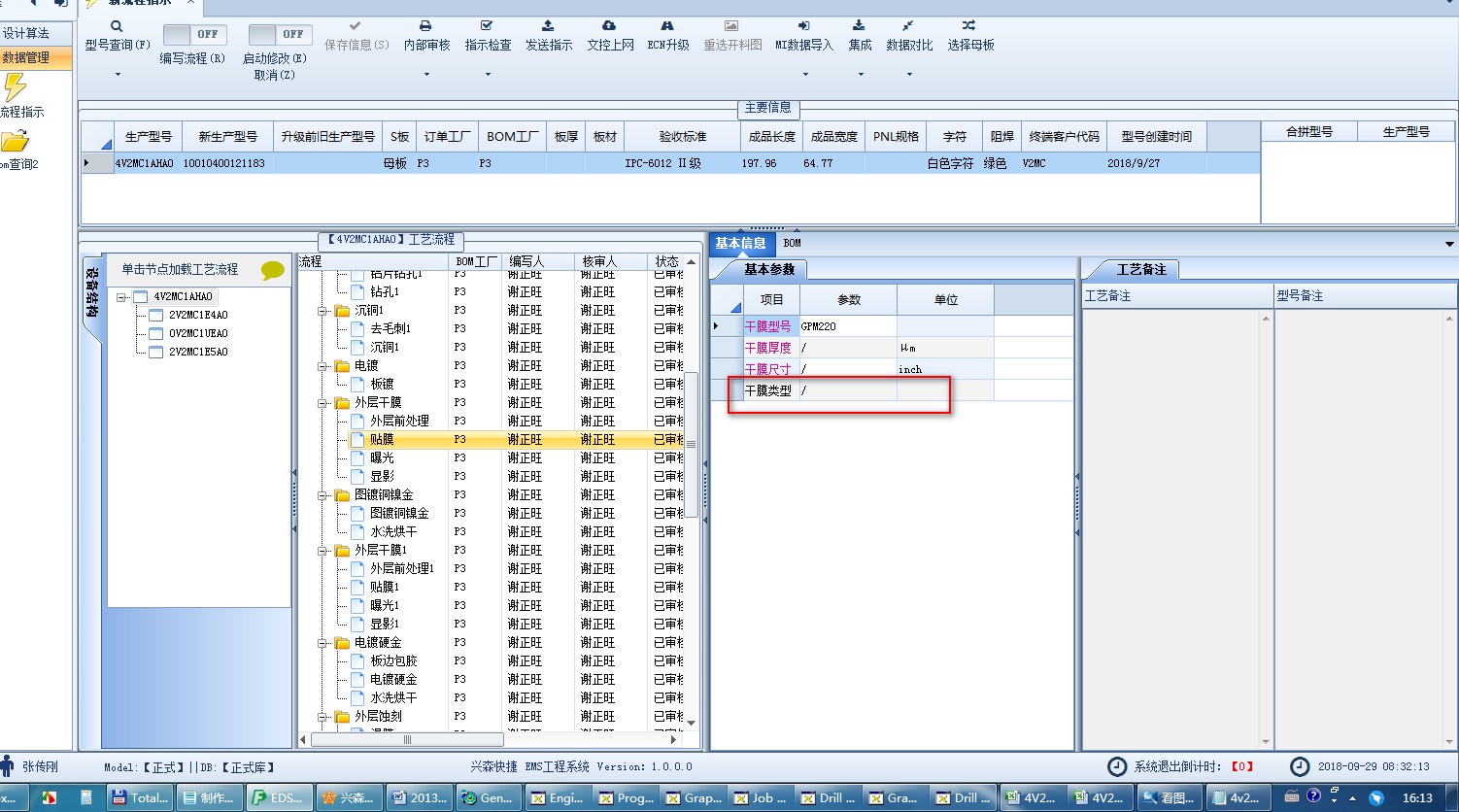Open dropdown arrow under MI数据导入

(804, 75)
